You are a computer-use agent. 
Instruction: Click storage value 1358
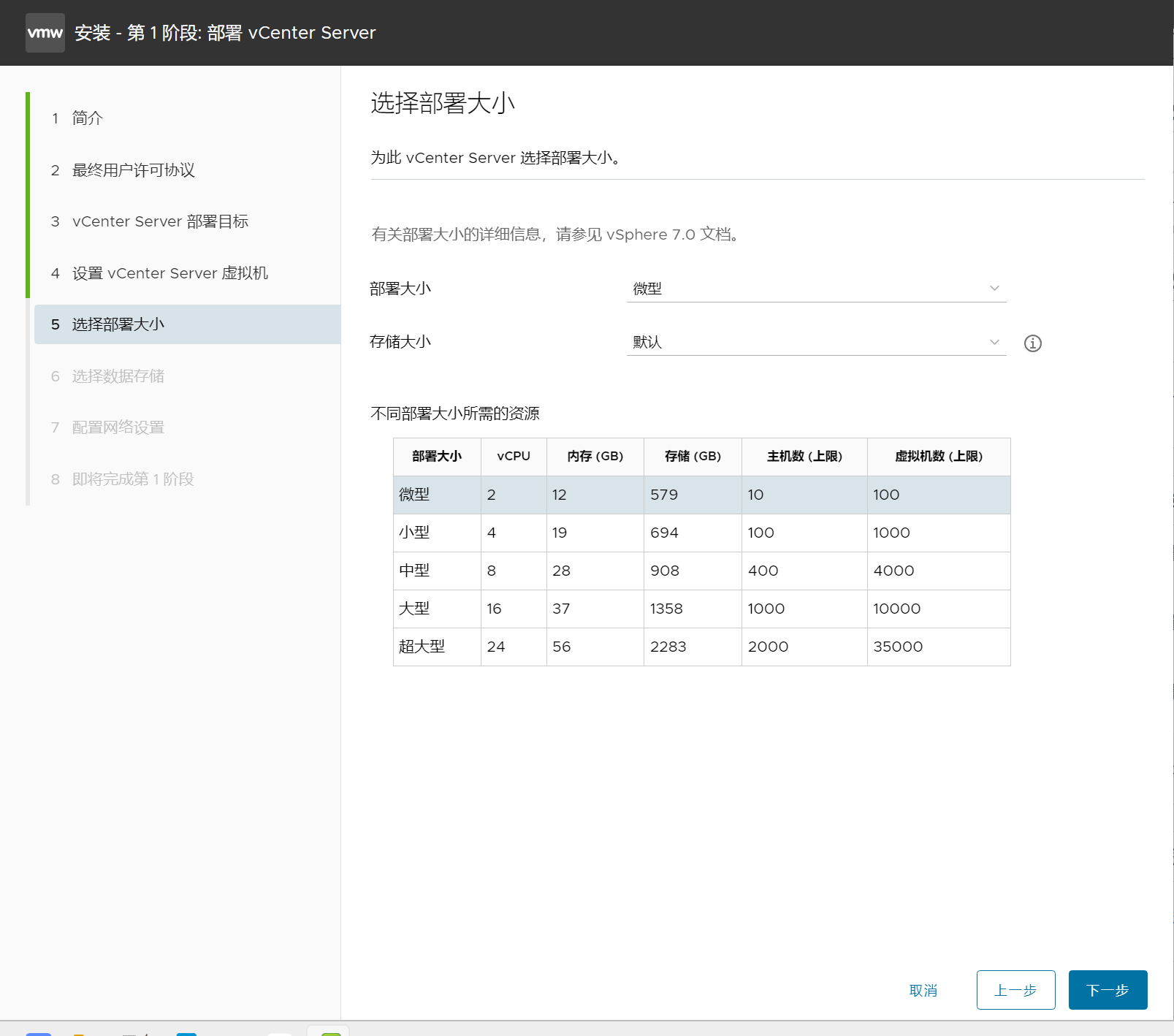click(666, 609)
